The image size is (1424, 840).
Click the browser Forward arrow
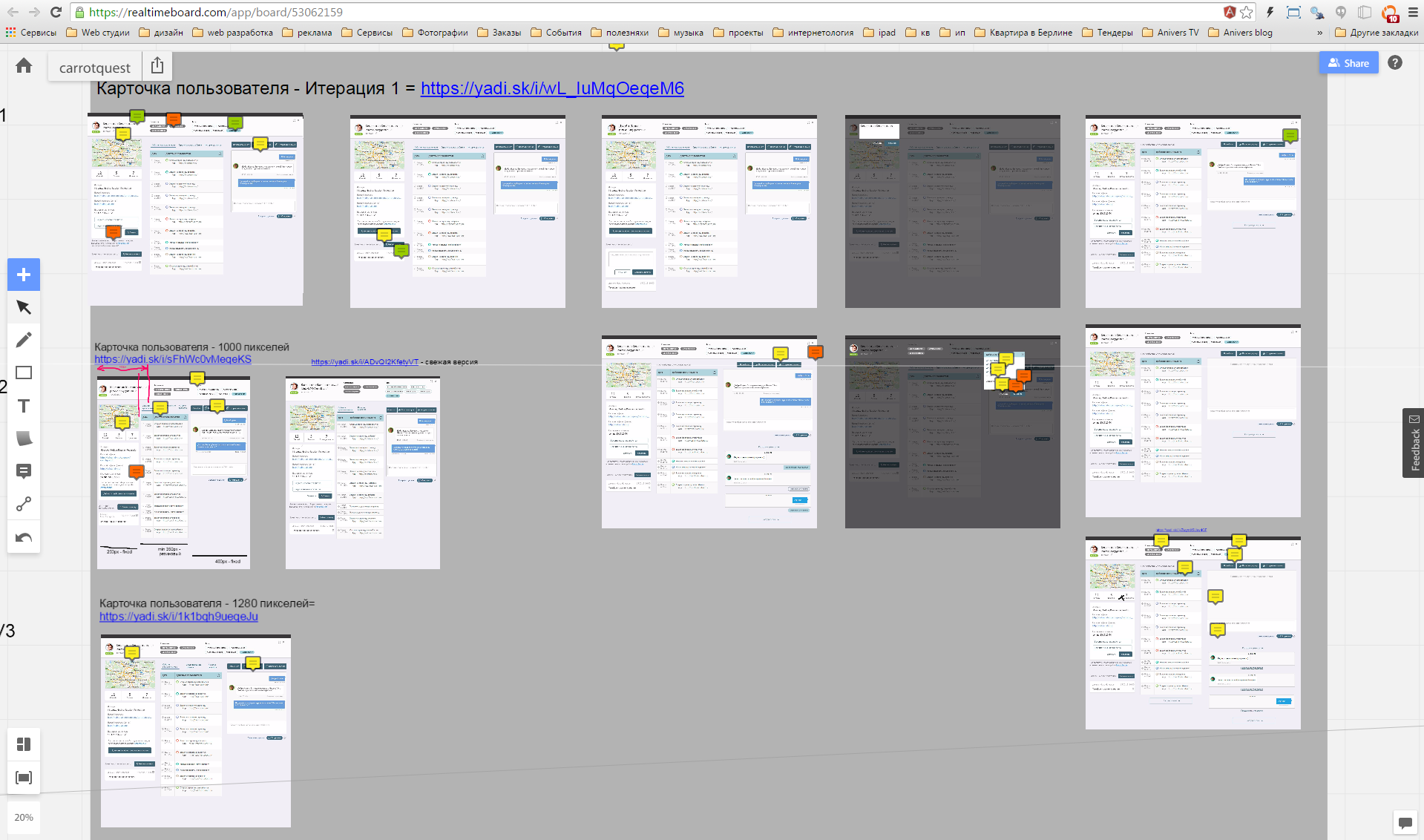tap(34, 12)
